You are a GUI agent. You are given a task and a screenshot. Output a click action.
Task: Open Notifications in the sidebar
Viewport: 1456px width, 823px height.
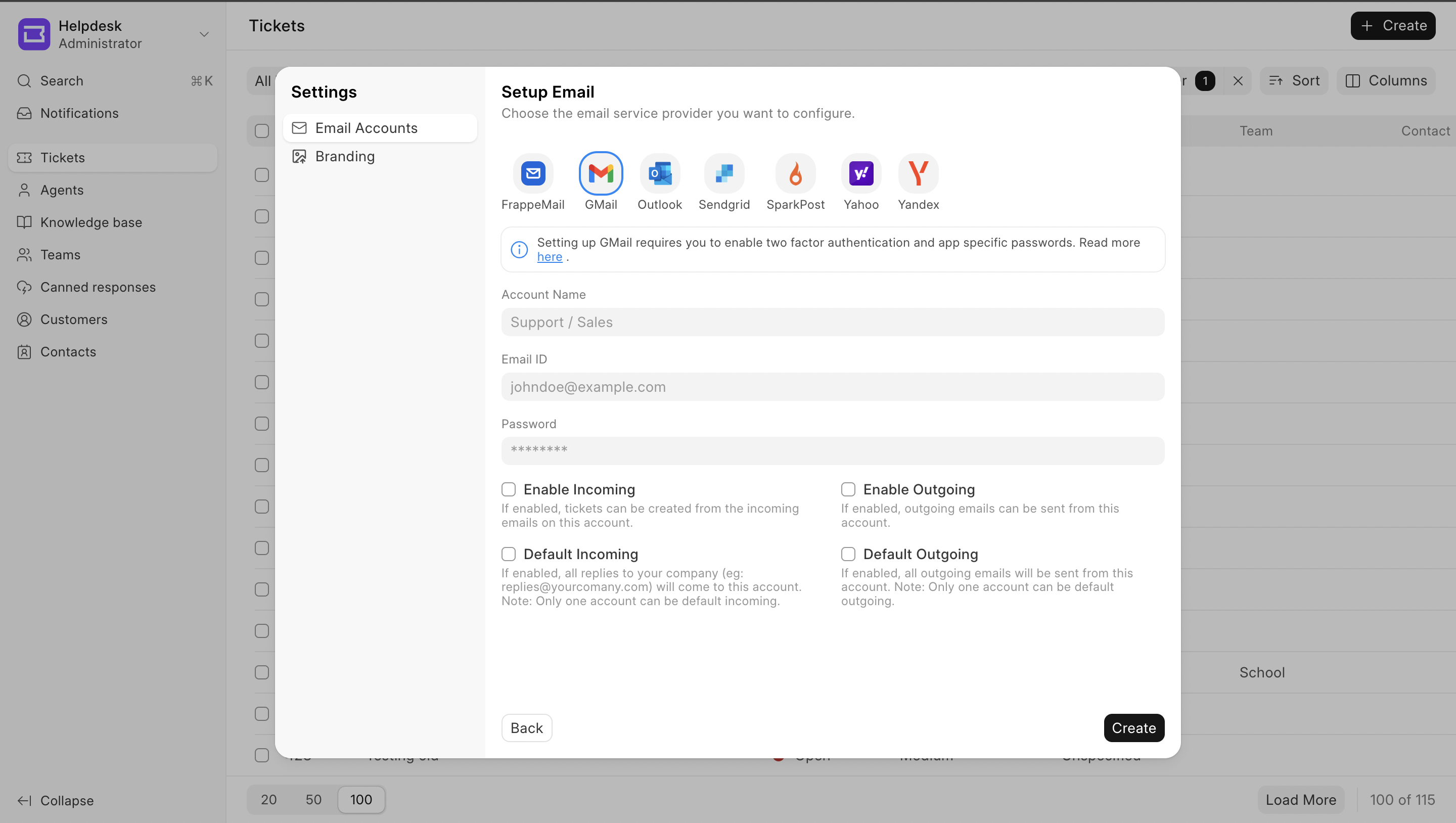point(113,113)
